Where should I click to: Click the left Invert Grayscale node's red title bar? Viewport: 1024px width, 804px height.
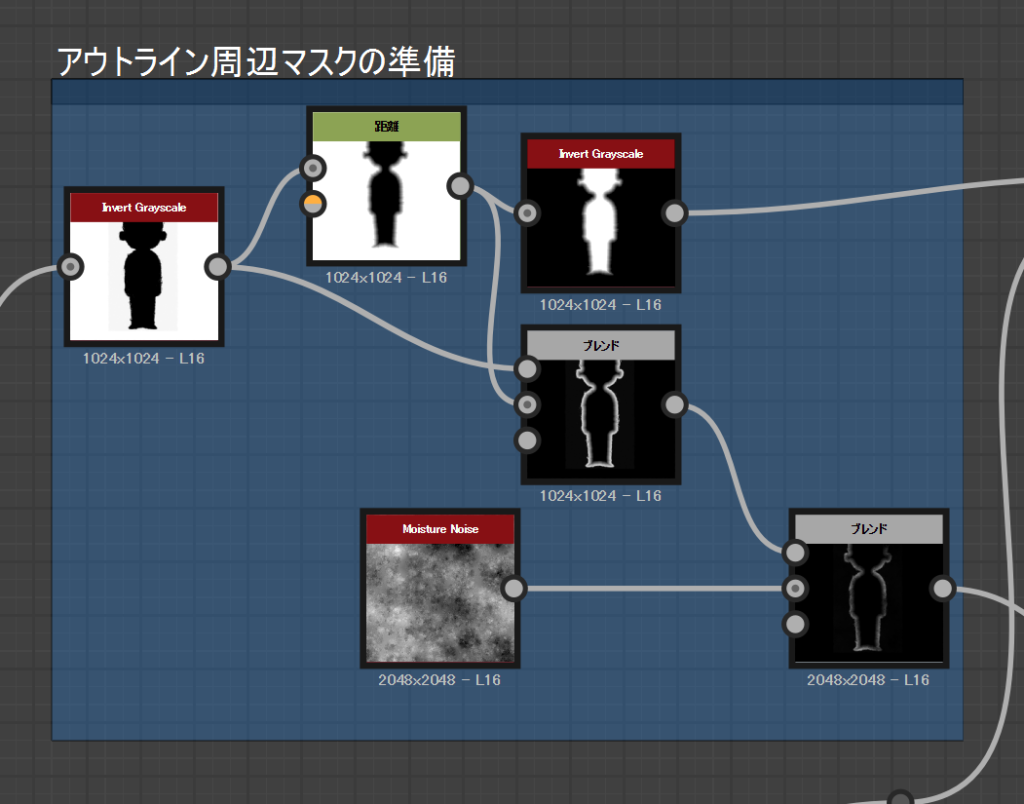(x=144, y=208)
